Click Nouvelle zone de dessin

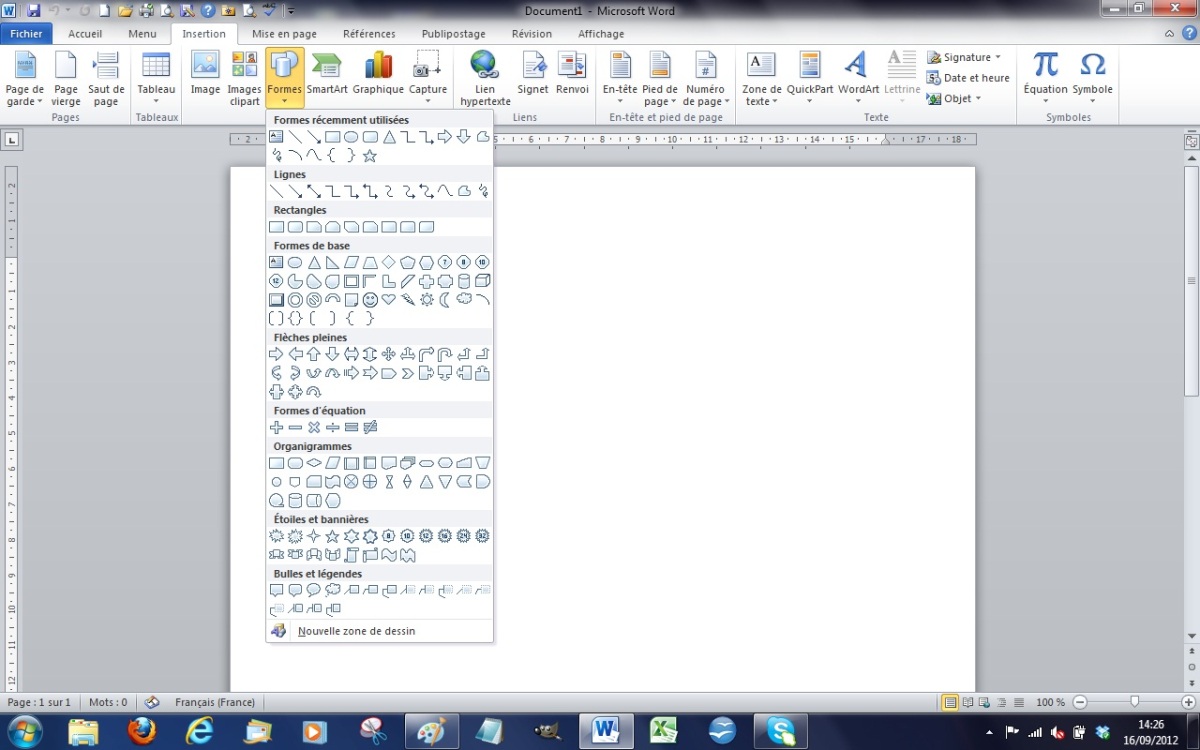379,631
